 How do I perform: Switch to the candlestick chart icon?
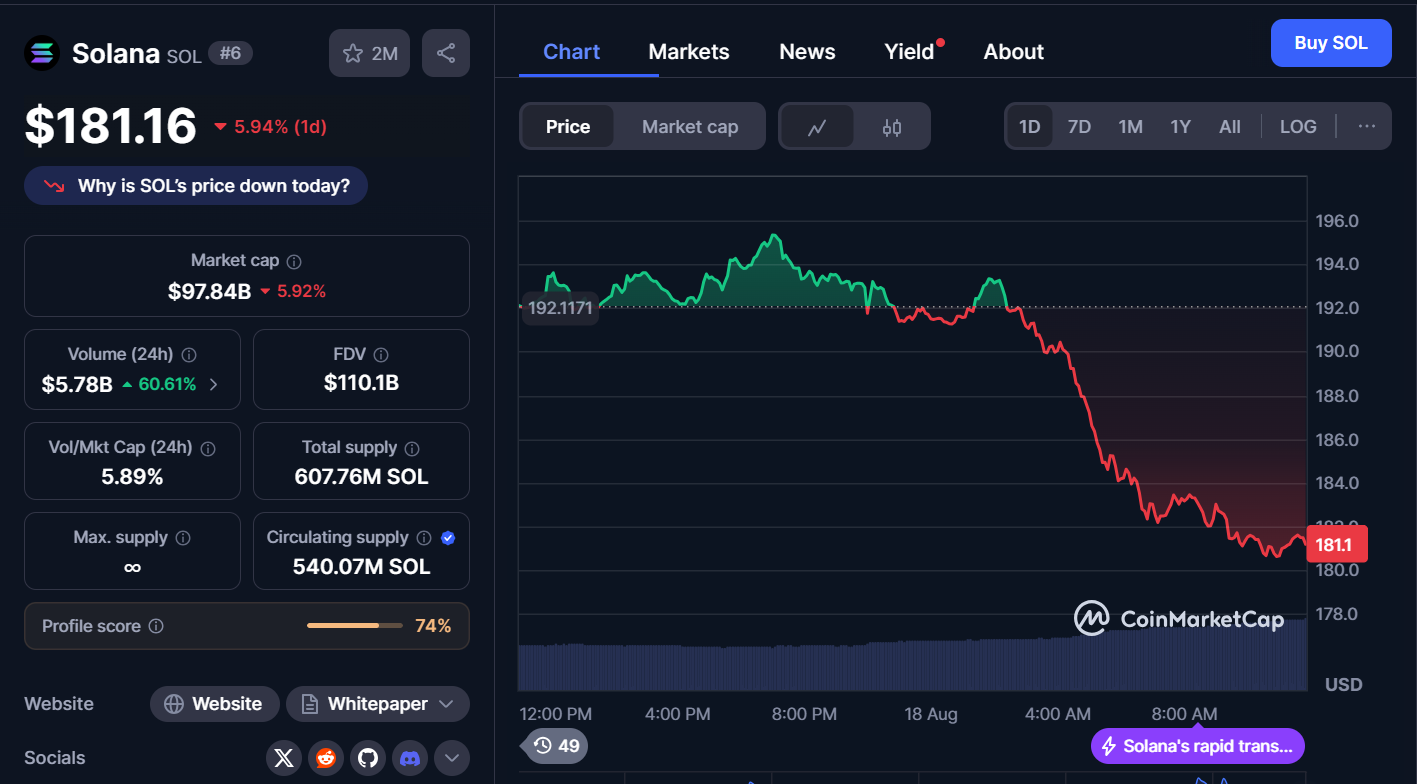point(892,127)
